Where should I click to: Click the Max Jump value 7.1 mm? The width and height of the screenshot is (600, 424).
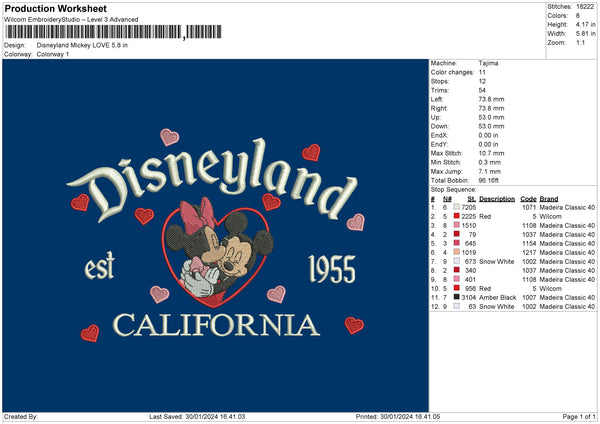(490, 171)
